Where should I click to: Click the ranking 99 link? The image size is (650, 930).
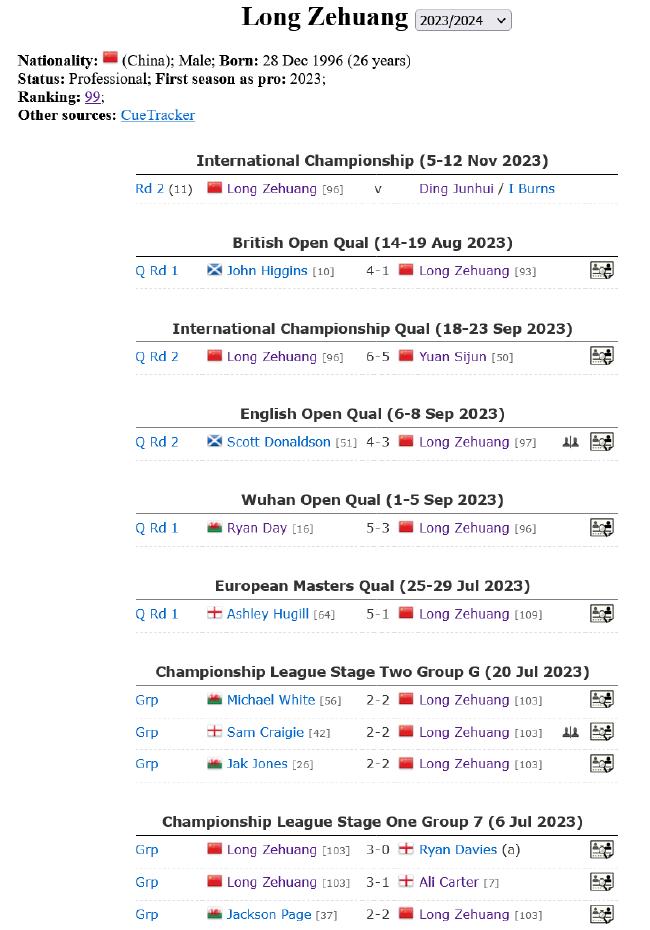[93, 97]
